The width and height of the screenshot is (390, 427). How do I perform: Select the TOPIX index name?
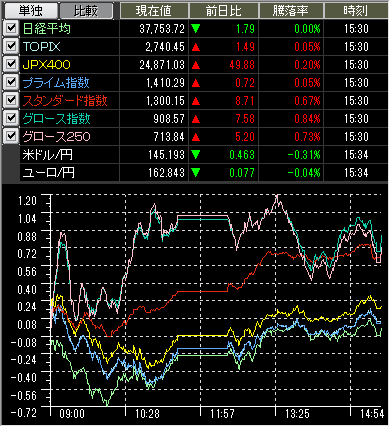(x=41, y=47)
